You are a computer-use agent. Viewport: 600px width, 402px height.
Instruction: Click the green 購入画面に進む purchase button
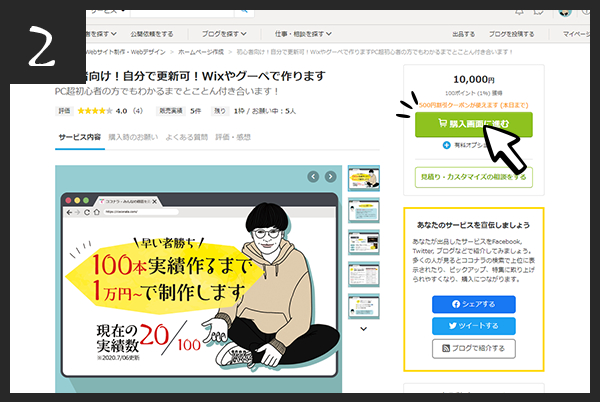coord(473,124)
